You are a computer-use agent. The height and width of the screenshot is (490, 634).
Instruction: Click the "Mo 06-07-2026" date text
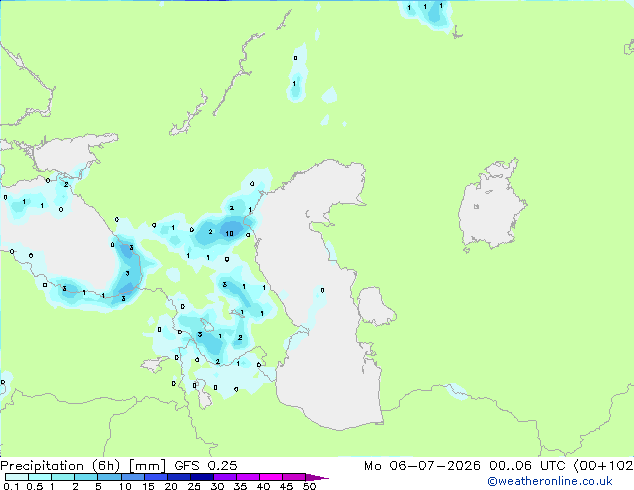coord(422,466)
